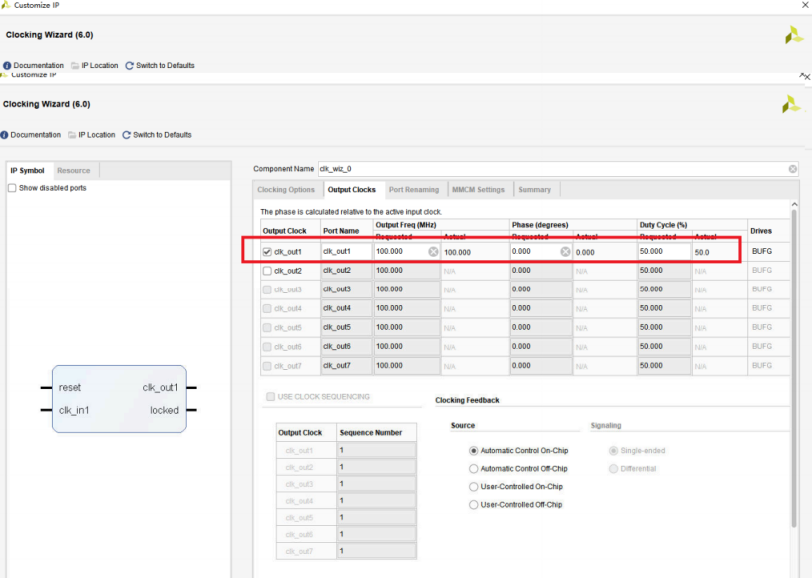The width and height of the screenshot is (812, 578).
Task: Click the Xilinx logo icon
Action: tap(791, 104)
